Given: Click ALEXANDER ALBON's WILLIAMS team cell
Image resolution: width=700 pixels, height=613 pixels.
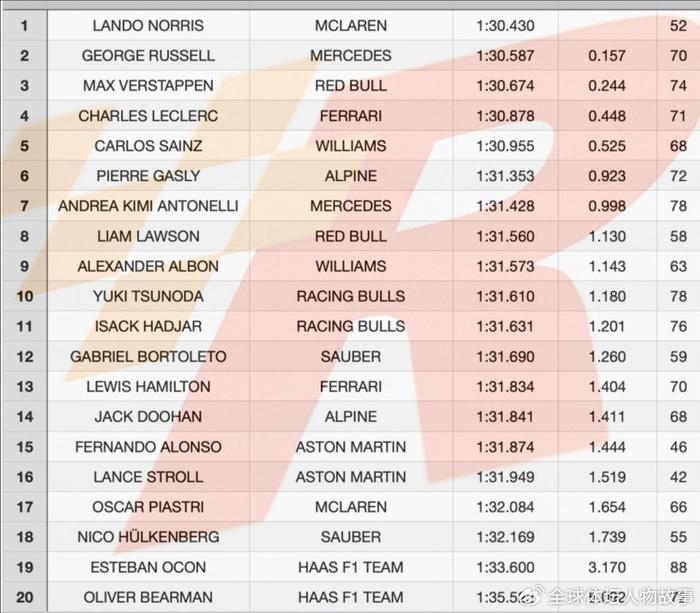Looking at the screenshot, I should click(x=351, y=266).
